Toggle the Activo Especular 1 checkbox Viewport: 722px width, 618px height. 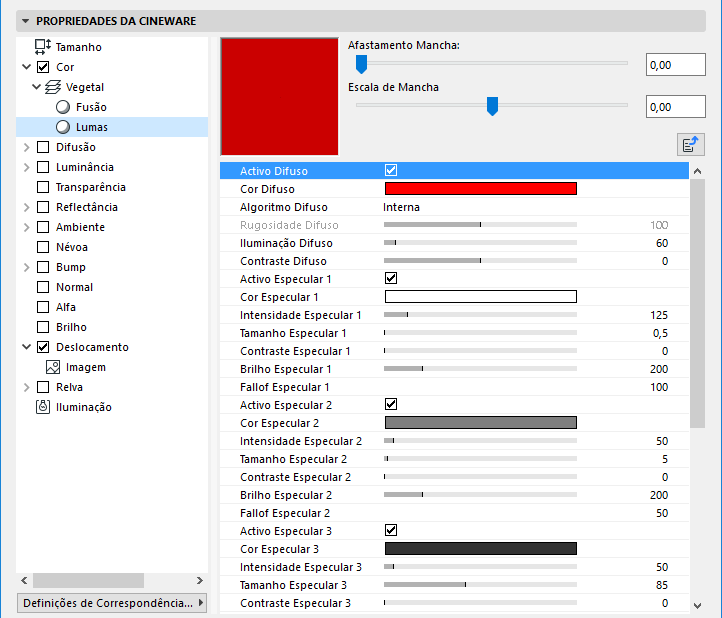391,278
